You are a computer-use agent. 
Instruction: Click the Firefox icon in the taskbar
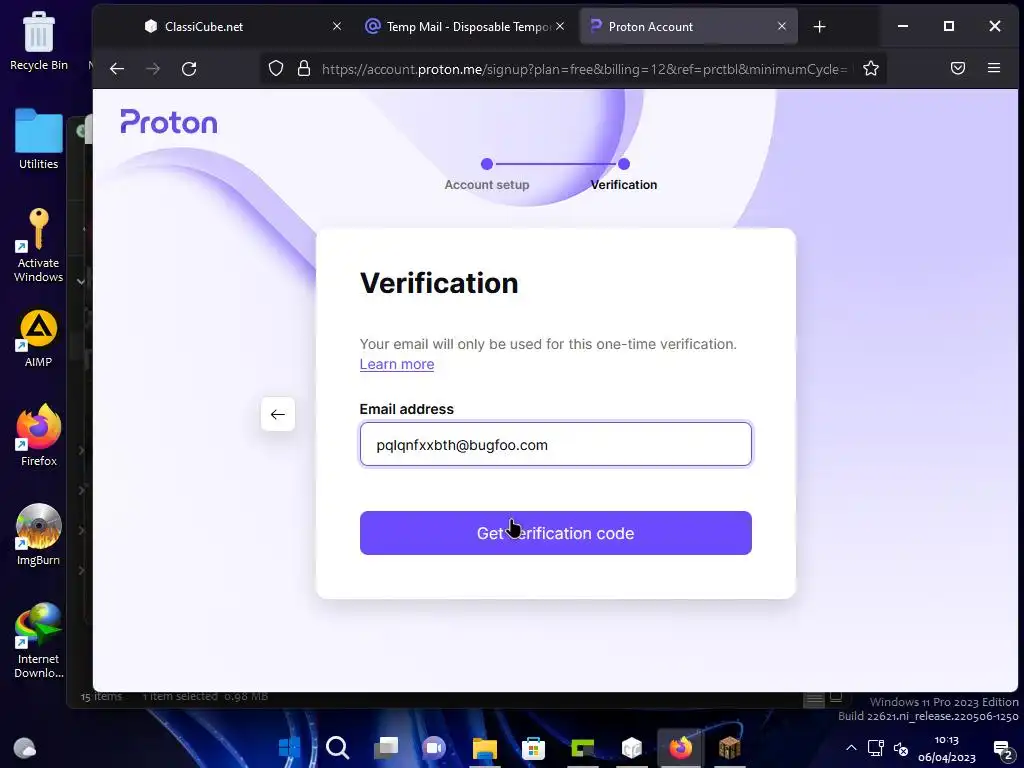point(680,747)
